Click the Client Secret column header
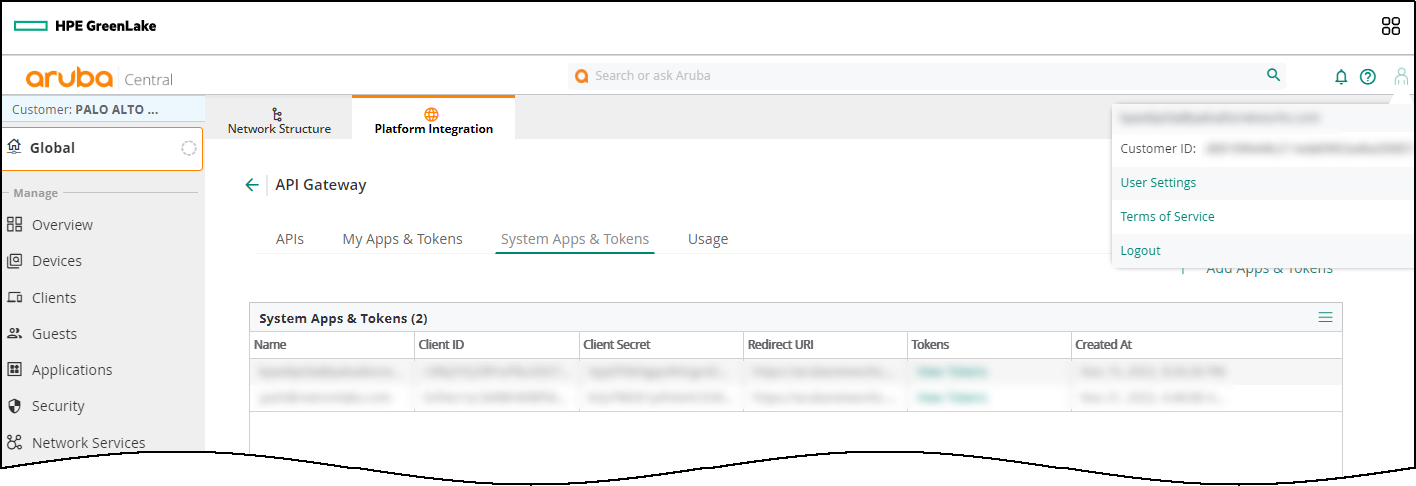Screen dimensions: 1416x486 (x=617, y=345)
